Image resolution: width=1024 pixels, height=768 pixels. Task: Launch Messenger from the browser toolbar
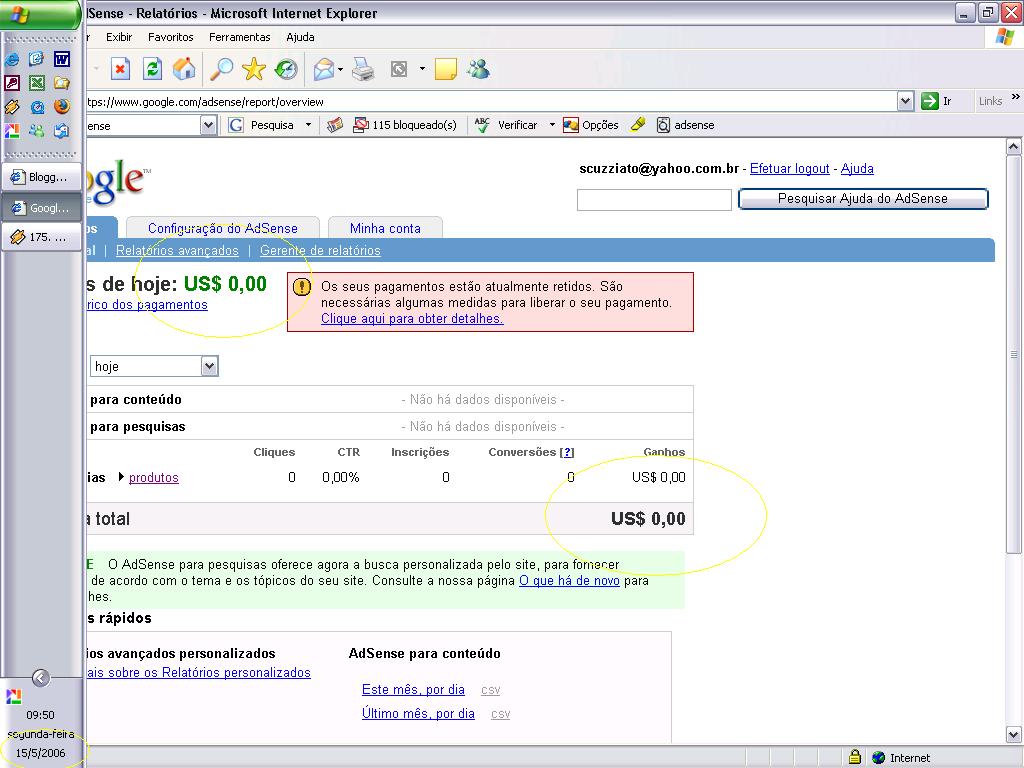point(479,69)
